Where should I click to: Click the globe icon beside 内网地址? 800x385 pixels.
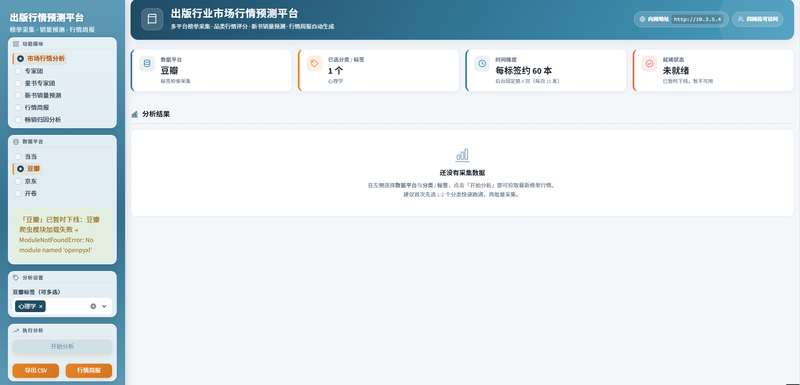click(x=642, y=19)
